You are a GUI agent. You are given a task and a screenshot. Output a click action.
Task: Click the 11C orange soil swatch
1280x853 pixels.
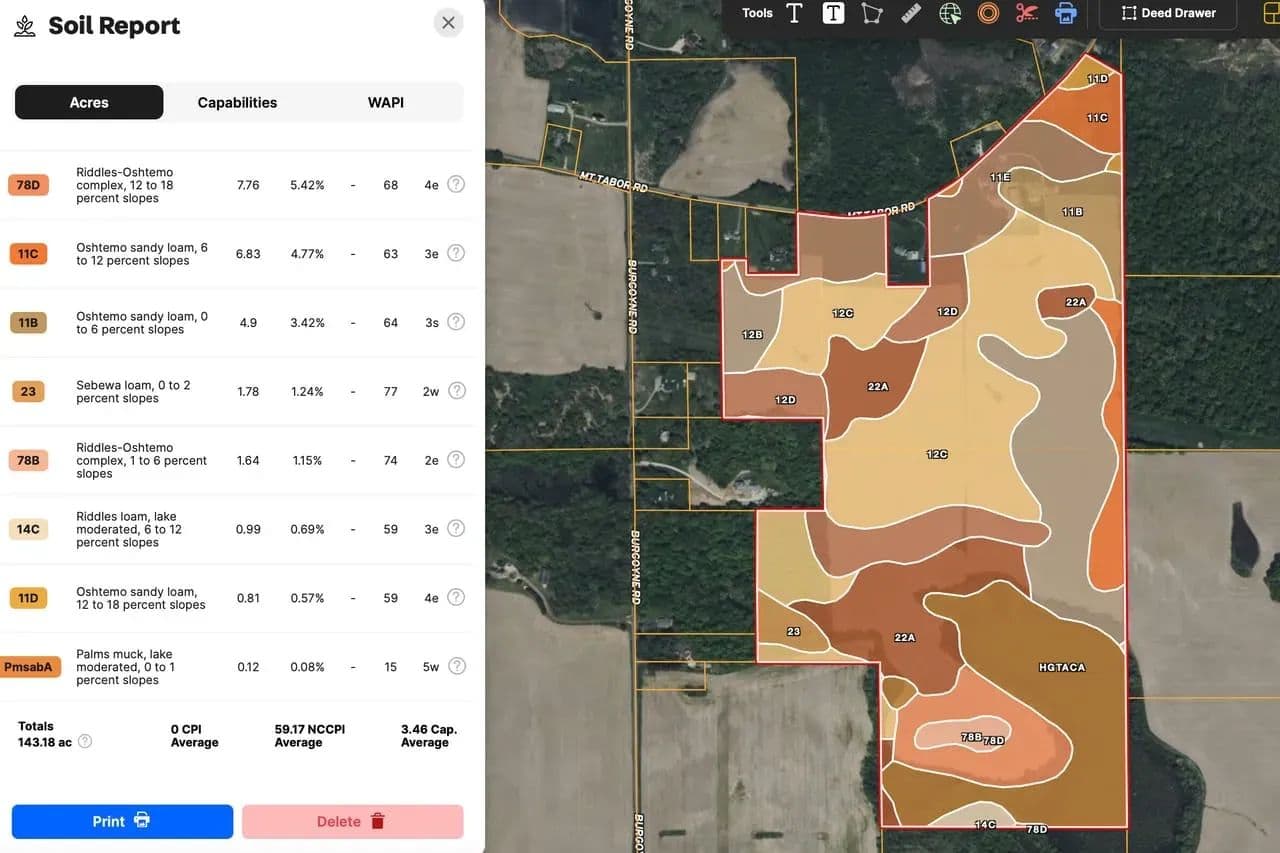[28, 254]
